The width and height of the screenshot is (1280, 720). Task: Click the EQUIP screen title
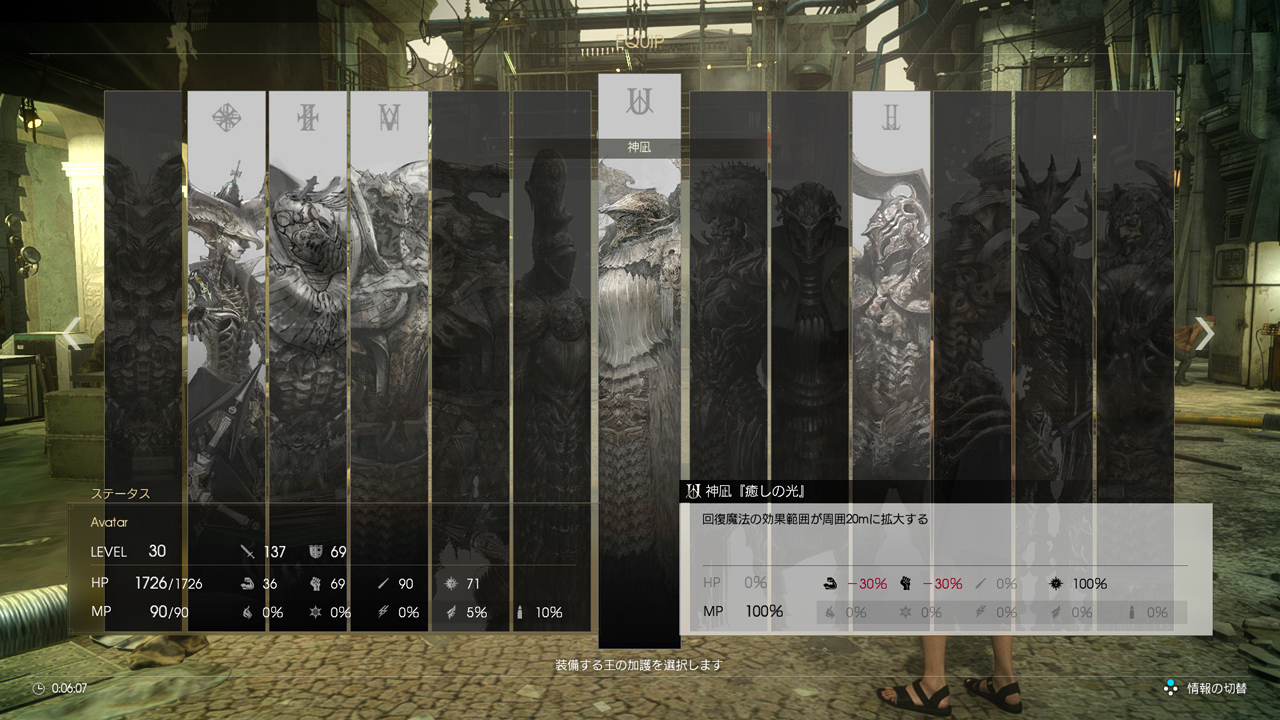tap(639, 42)
